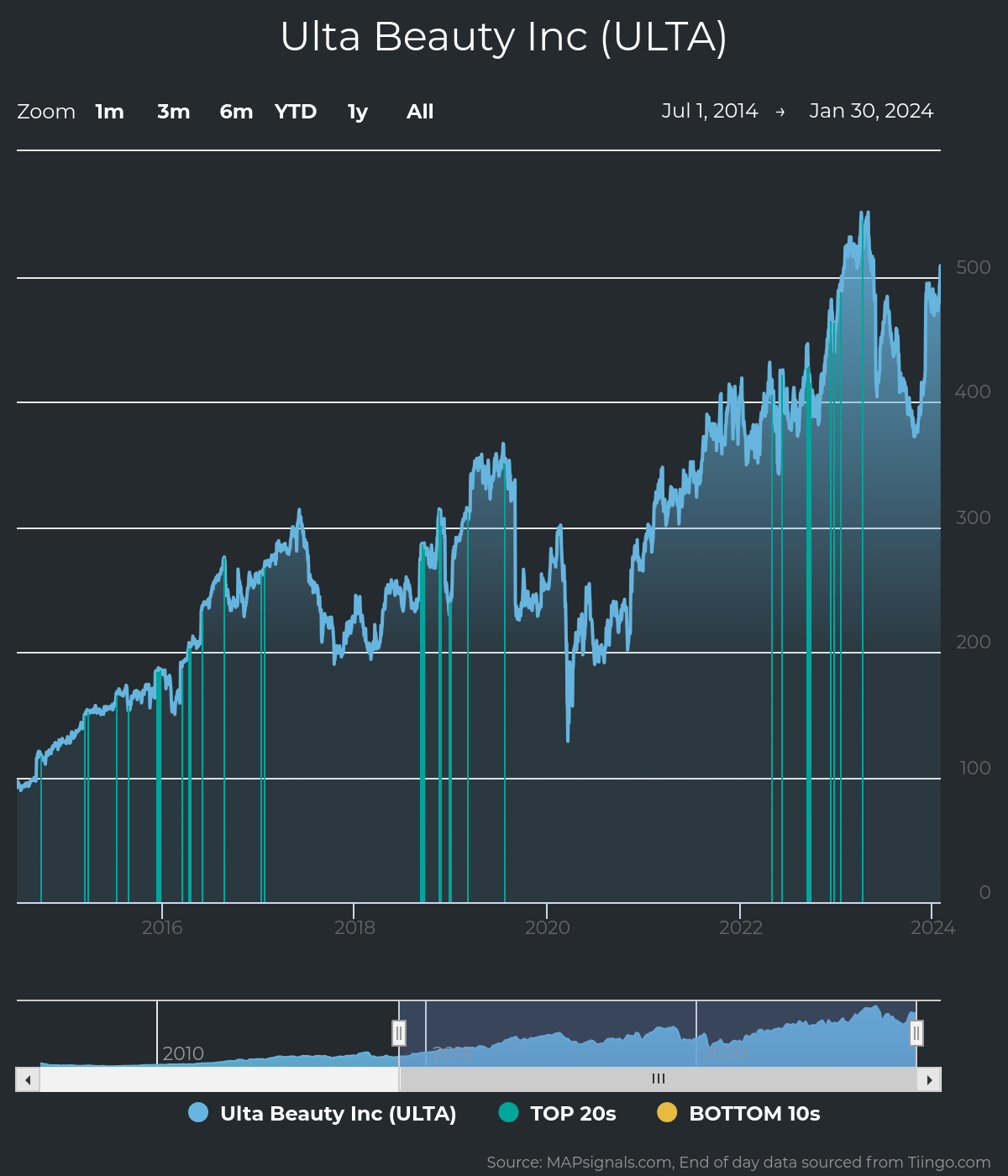
Task: Edit the start date Jul 1, 2014
Action: (x=710, y=111)
